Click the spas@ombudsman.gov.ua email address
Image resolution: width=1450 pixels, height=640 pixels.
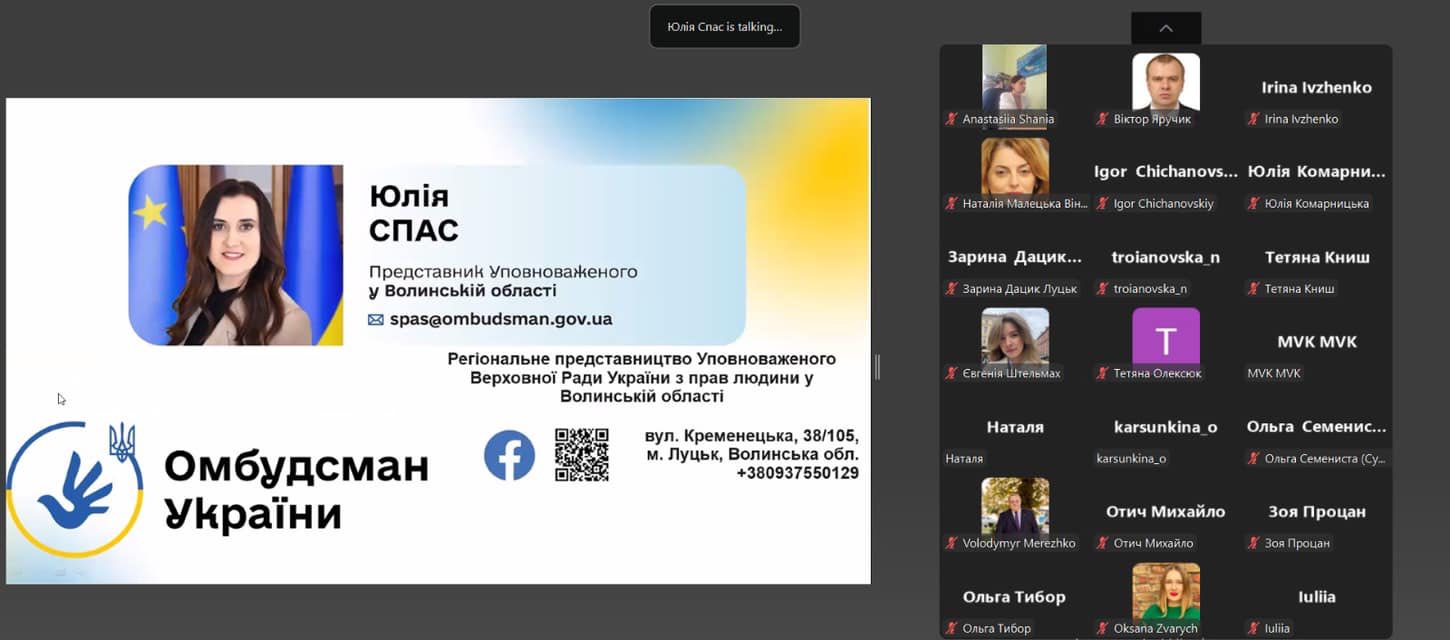pyautogui.click(x=500, y=320)
